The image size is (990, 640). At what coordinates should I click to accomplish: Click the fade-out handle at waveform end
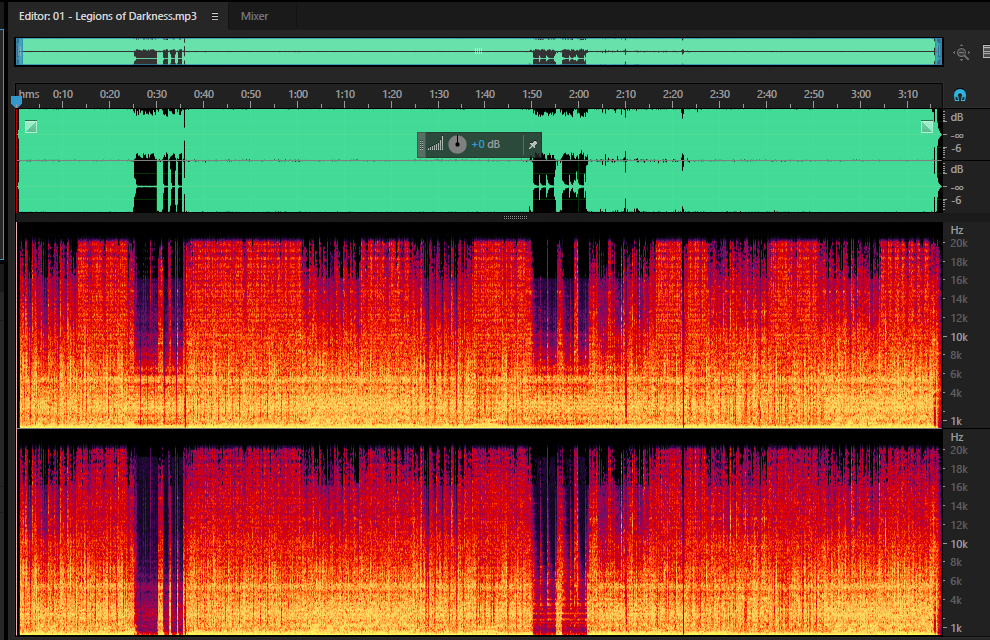[926, 127]
